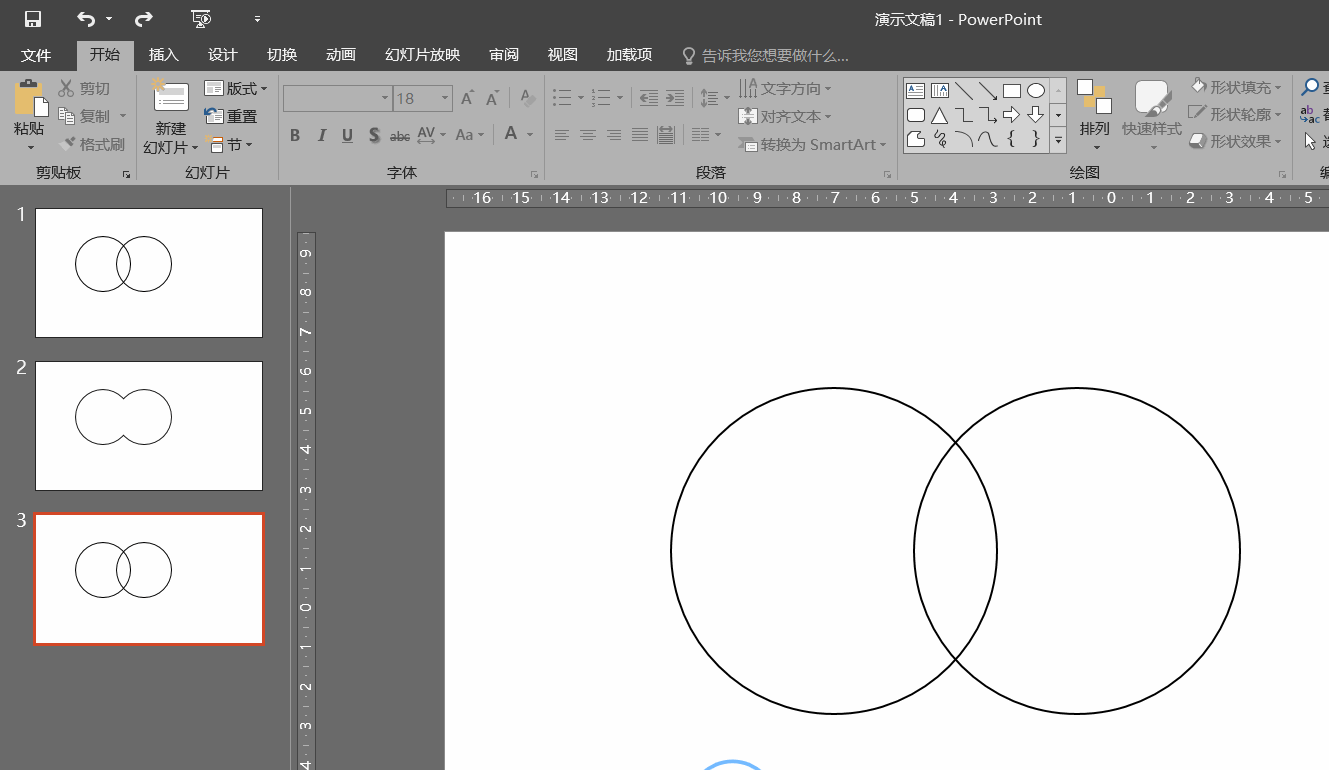Toggle underline formatting
This screenshot has width=1329, height=770.
coord(347,135)
